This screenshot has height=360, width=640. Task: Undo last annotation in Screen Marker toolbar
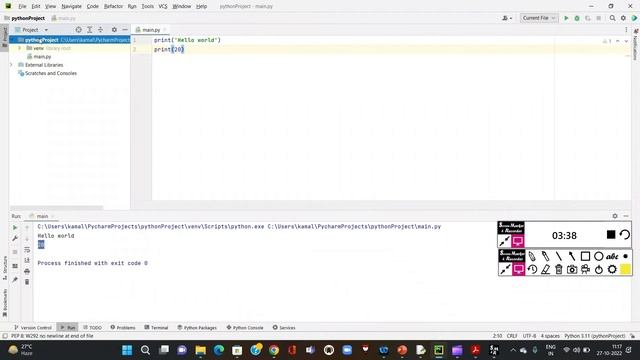[x=532, y=269]
